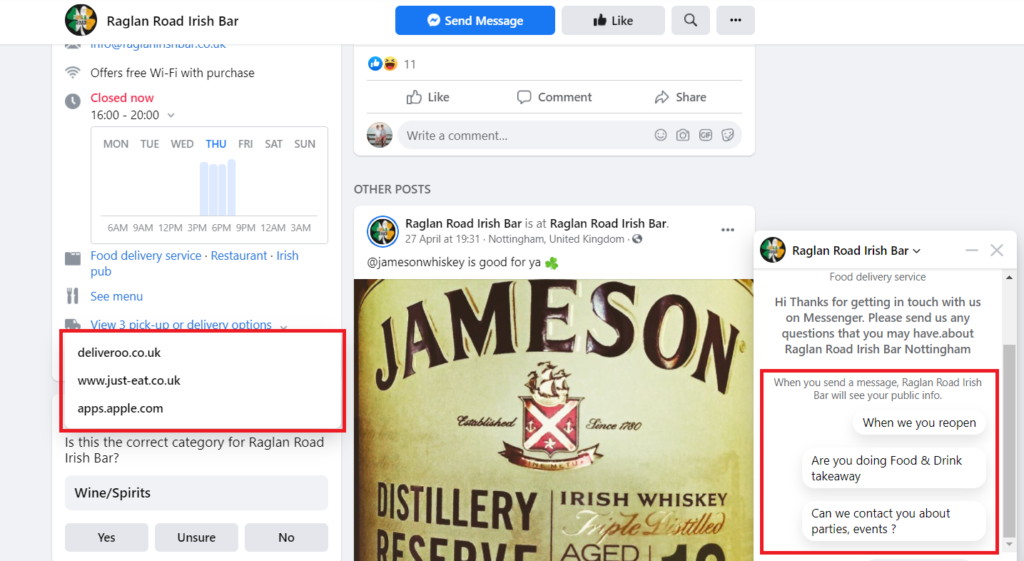1024x561 pixels.
Task: Click the clock icon beside Closed now
Action: (72, 101)
